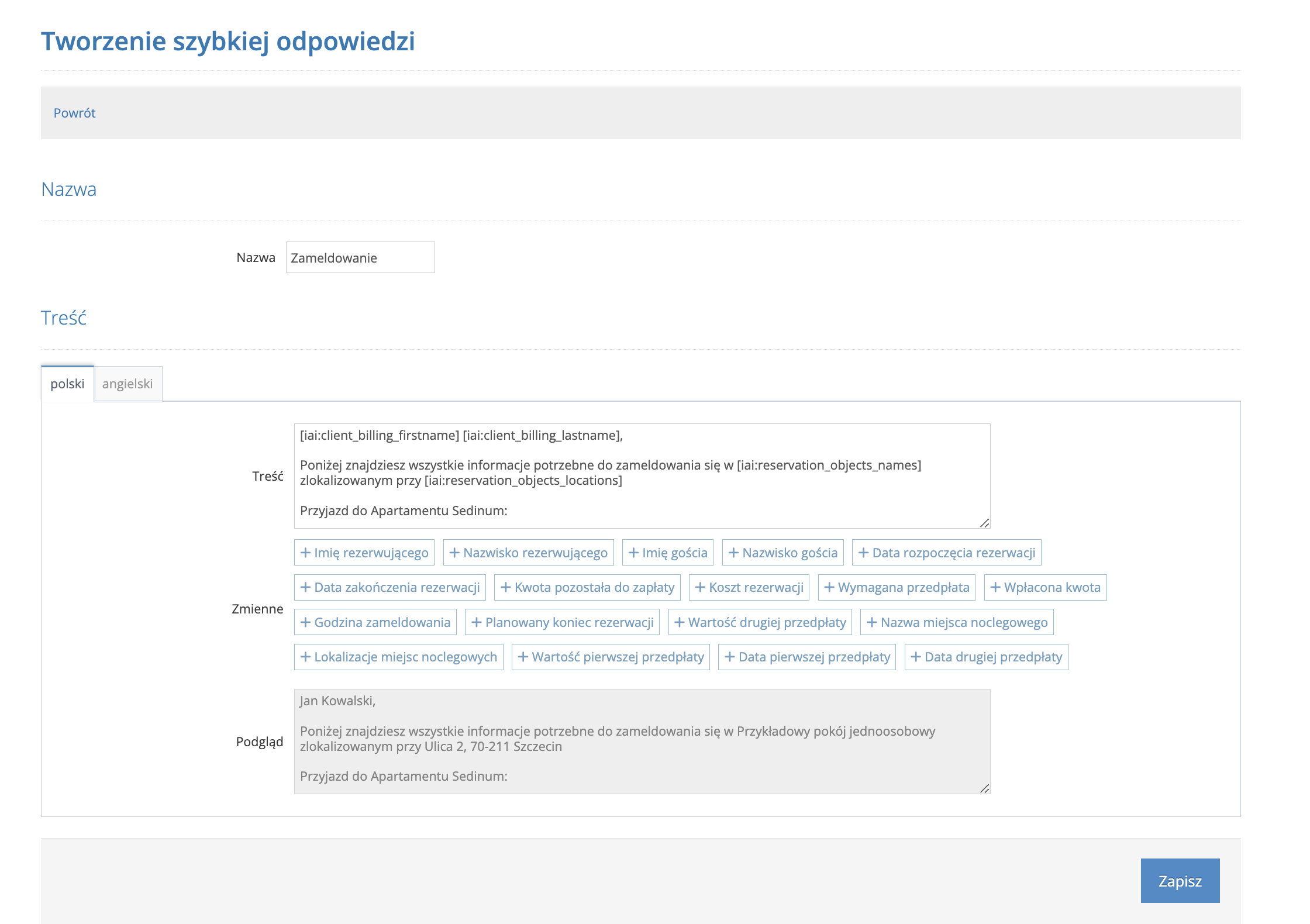Add Wymagana przedpłata variable
Image resolution: width=1310 pixels, height=924 pixels.
896,587
